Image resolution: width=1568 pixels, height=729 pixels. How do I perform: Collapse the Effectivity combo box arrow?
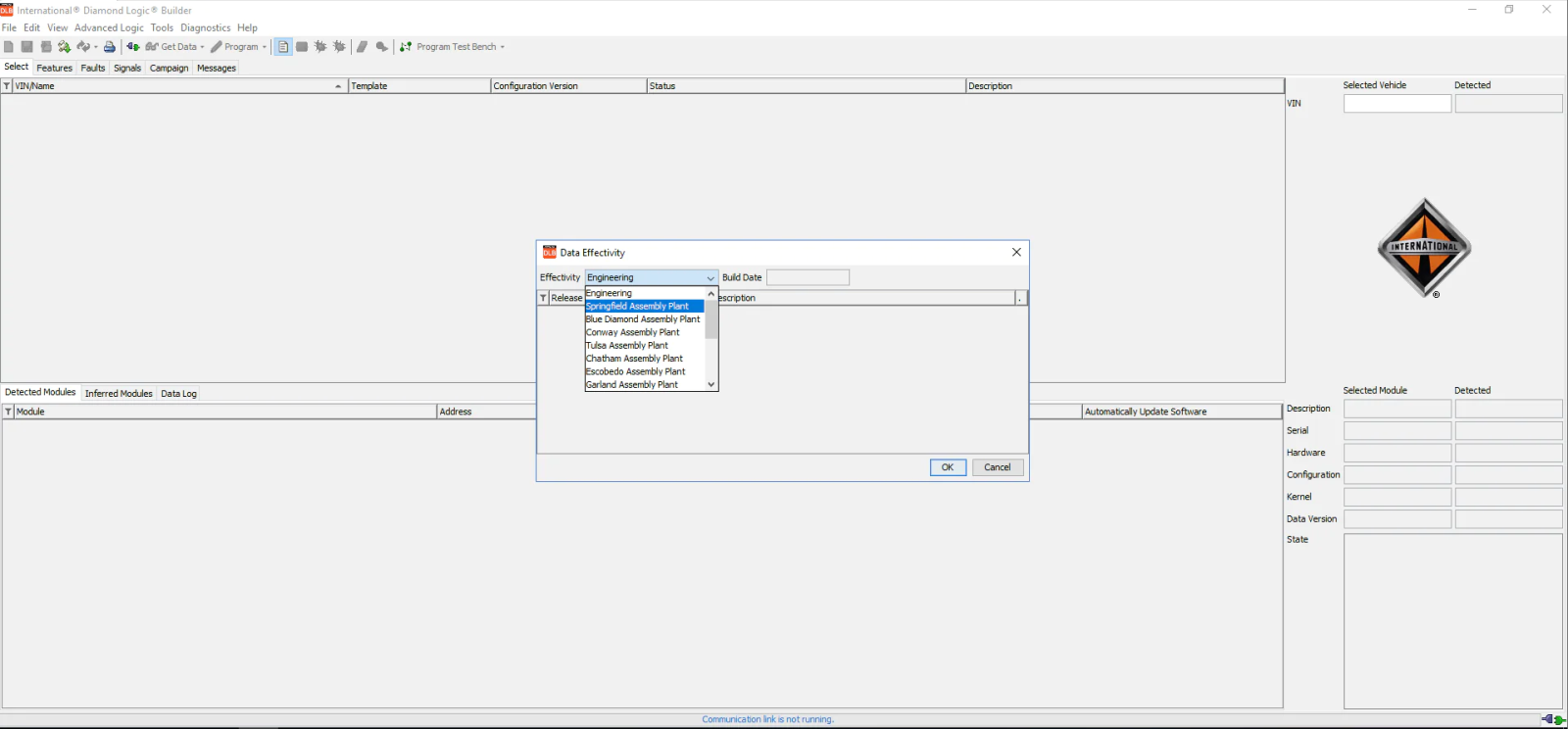(710, 278)
